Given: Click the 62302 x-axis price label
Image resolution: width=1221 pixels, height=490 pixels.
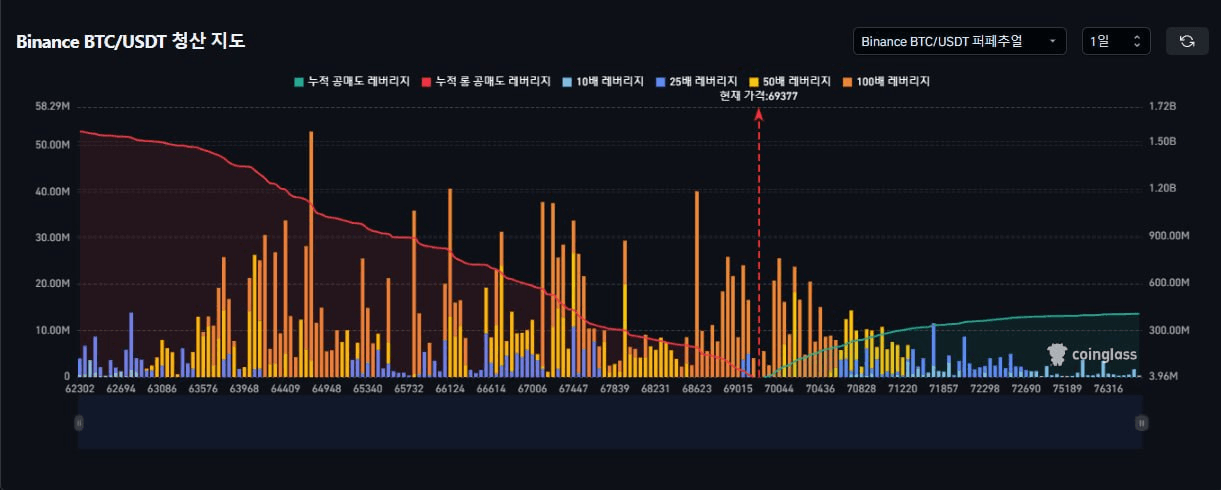Looking at the screenshot, I should click(82, 388).
